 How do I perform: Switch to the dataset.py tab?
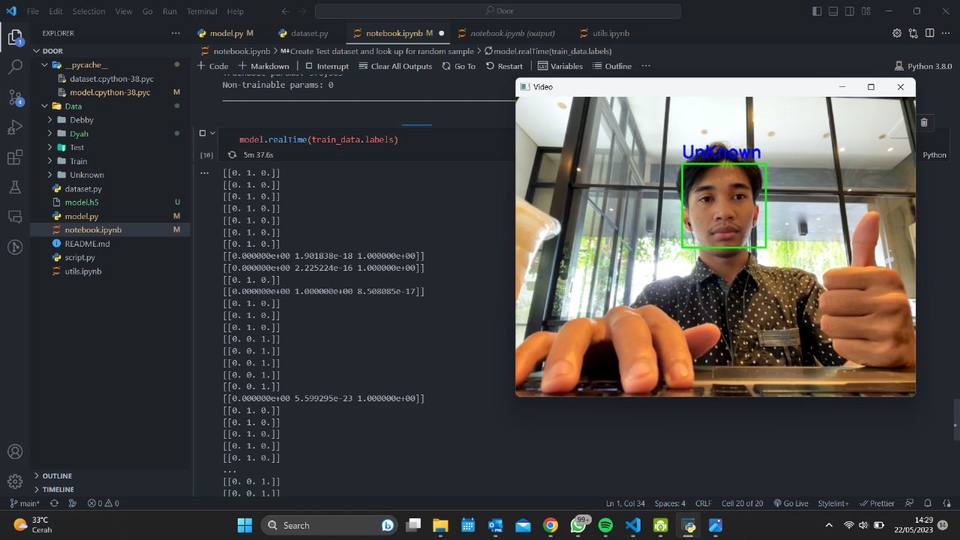(309, 33)
